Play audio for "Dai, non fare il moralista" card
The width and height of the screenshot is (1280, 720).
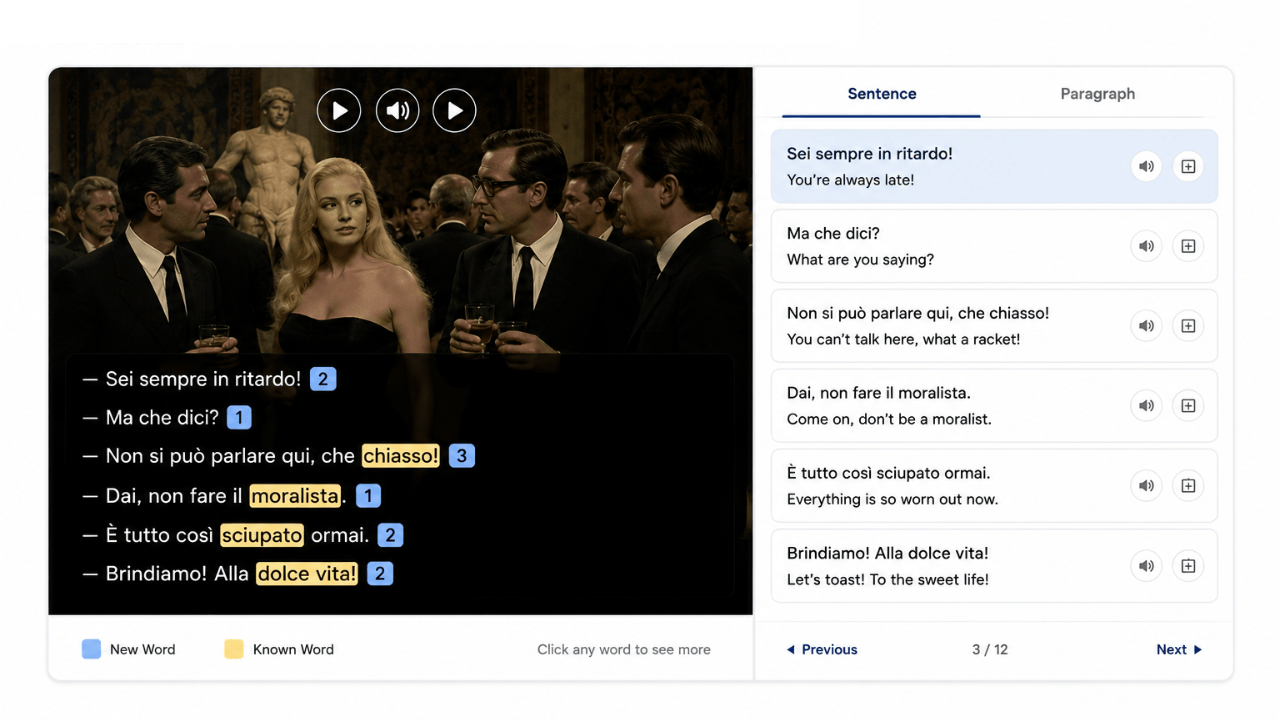click(x=1146, y=406)
